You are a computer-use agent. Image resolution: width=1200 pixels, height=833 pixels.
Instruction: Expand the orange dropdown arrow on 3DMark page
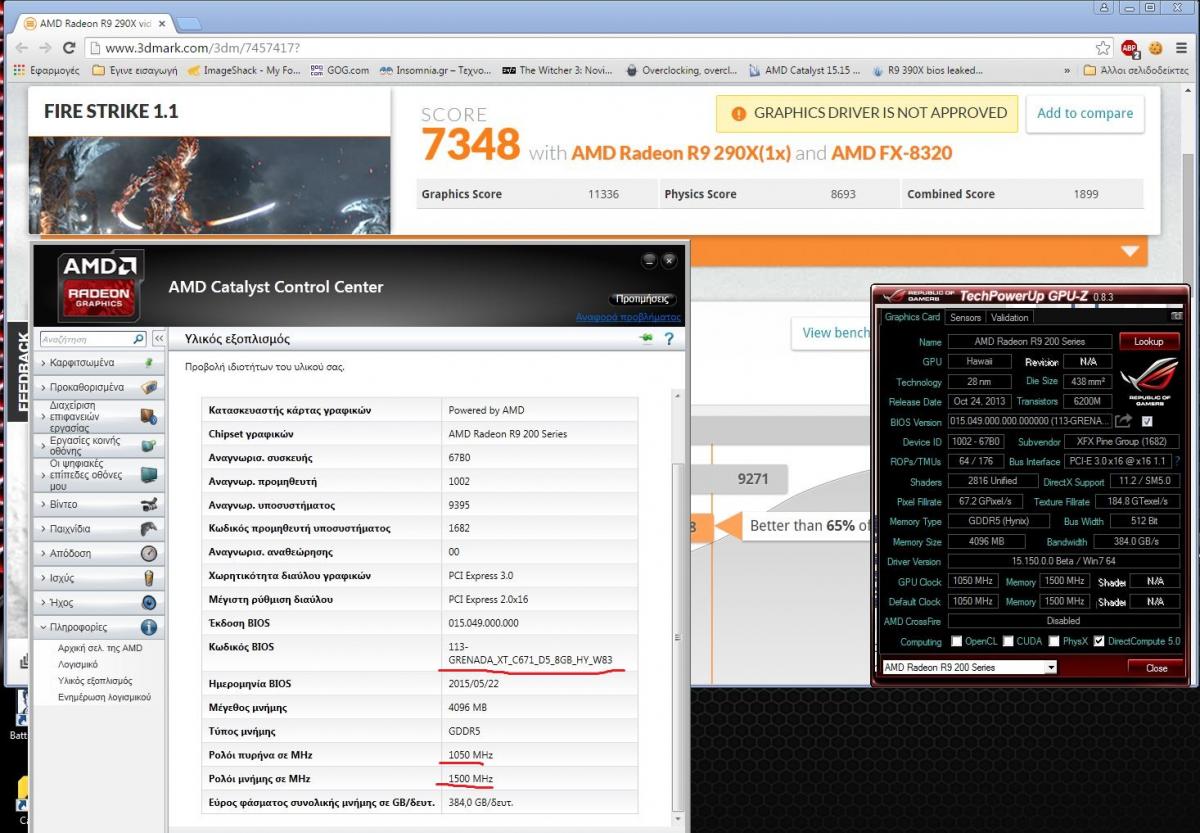pyautogui.click(x=1130, y=252)
